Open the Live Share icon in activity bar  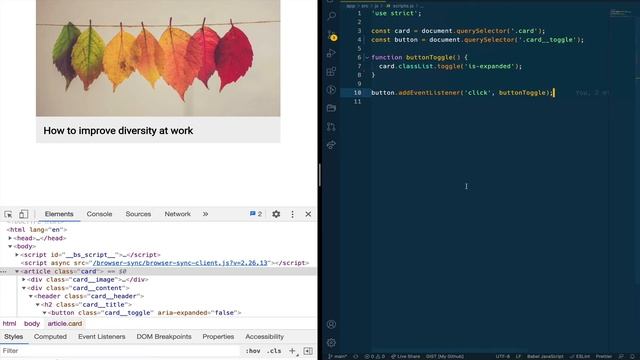pyautogui.click(x=331, y=145)
